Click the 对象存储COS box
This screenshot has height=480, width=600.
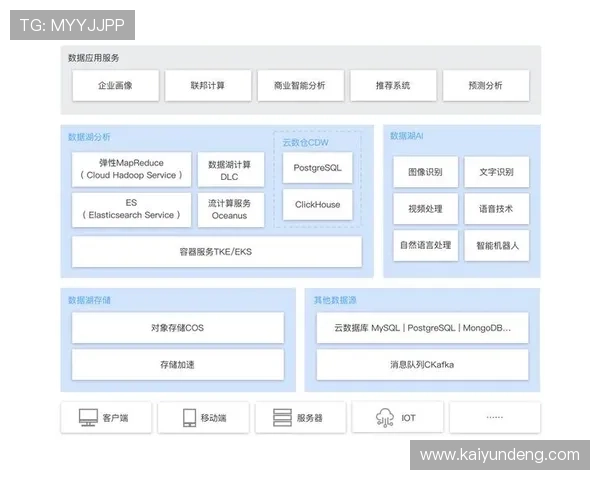178,328
